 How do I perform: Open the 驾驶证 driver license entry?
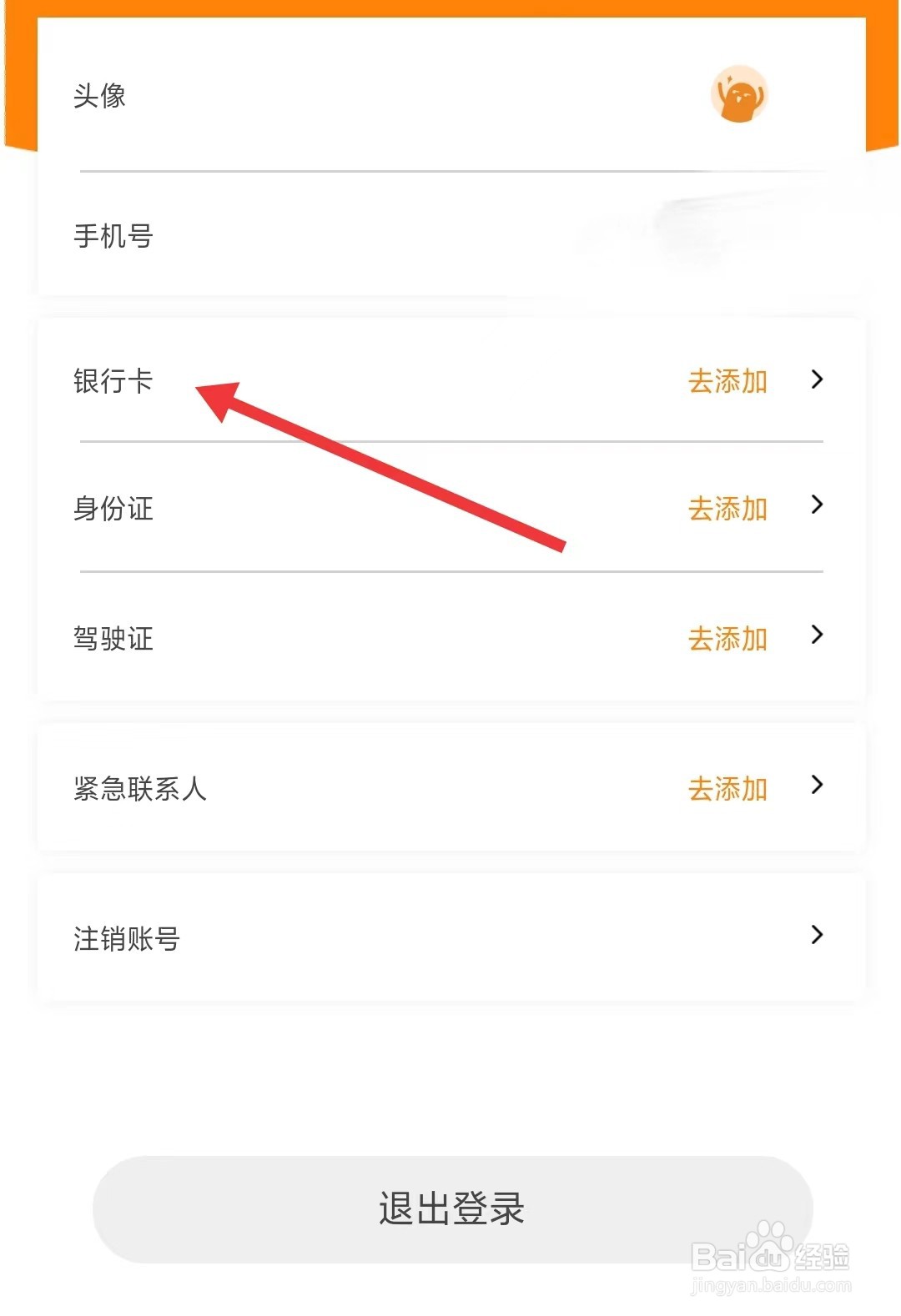451,638
